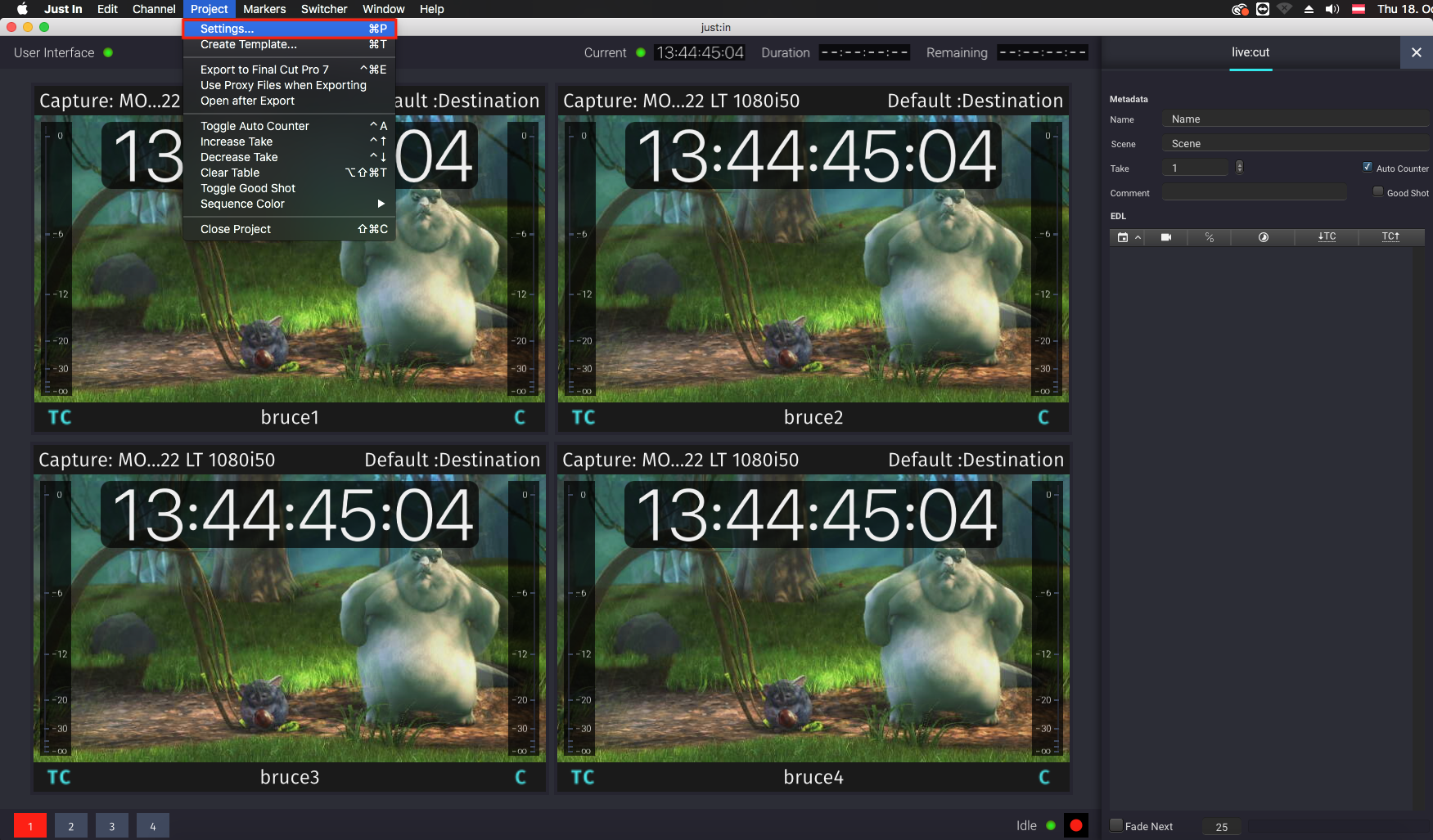Click Close Project in the menu
Viewport: 1433px width, 840px height.
click(x=289, y=229)
